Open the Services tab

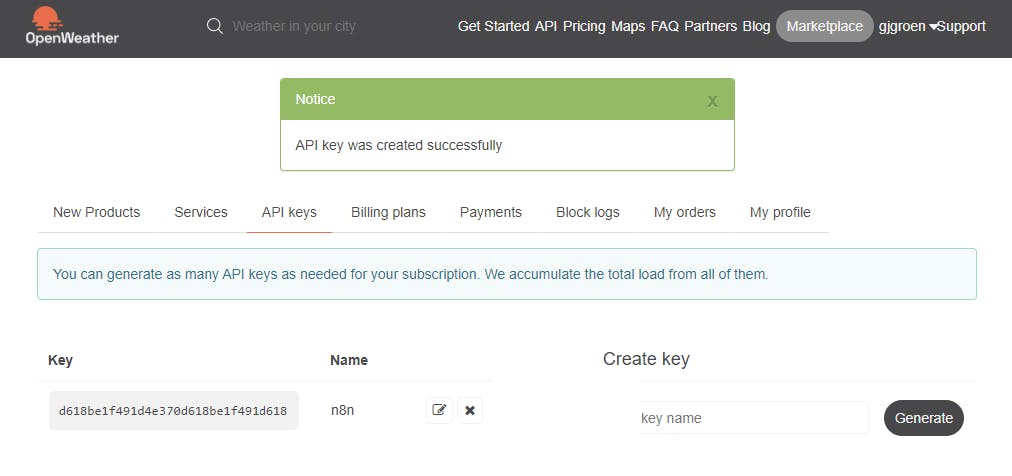201,212
